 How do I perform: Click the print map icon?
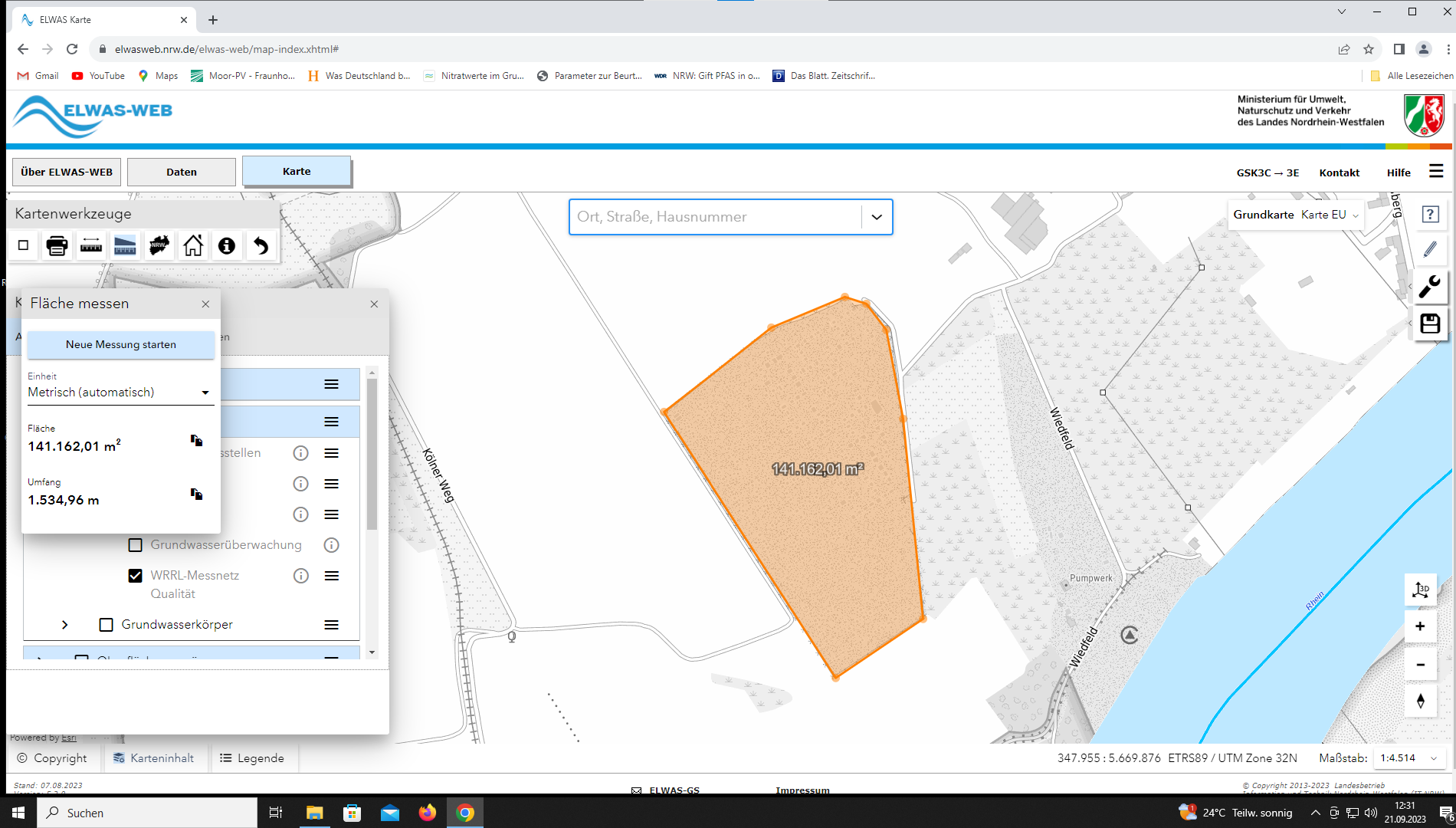coord(57,246)
